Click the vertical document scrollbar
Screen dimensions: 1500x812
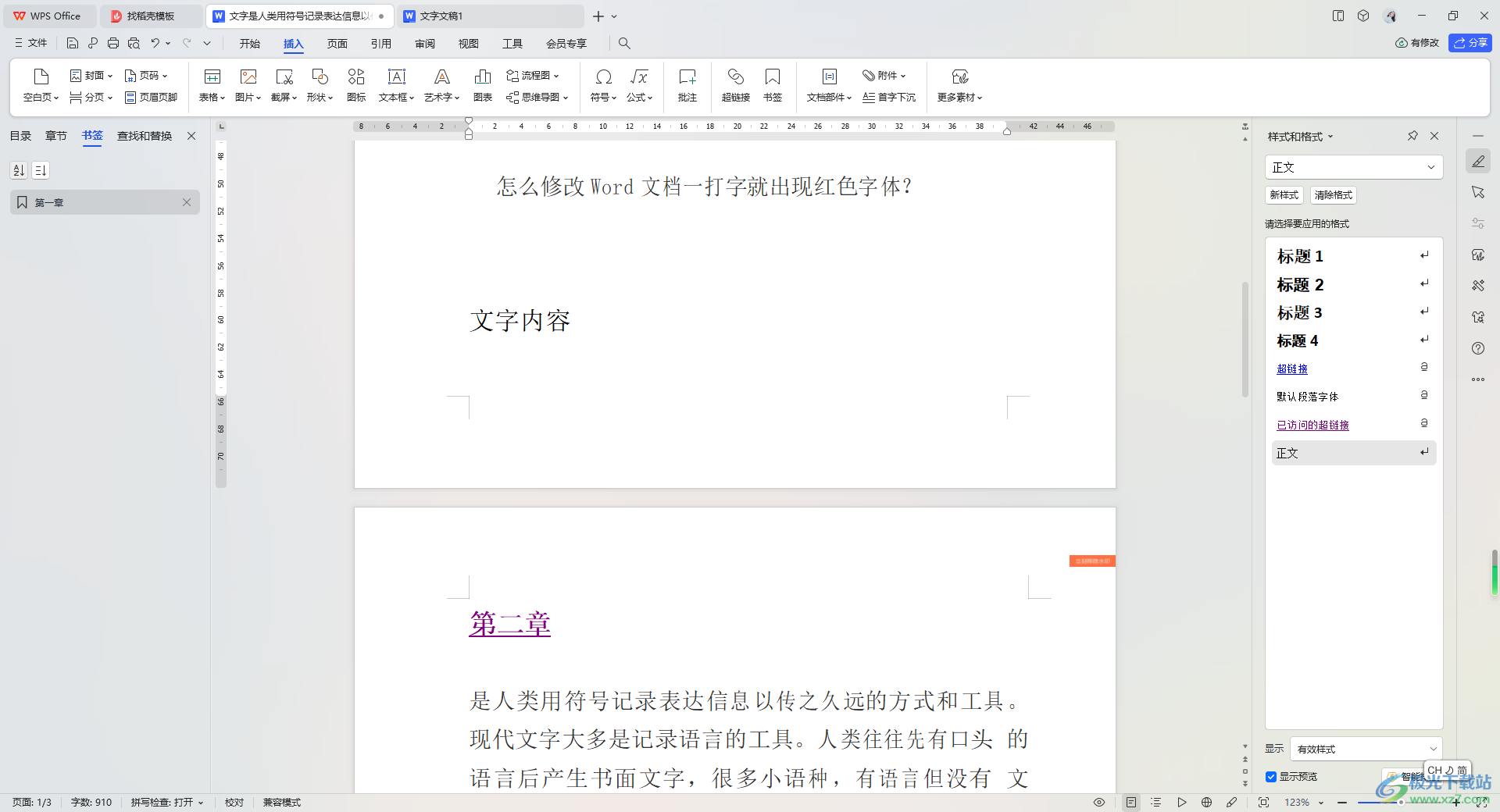pos(1245,339)
